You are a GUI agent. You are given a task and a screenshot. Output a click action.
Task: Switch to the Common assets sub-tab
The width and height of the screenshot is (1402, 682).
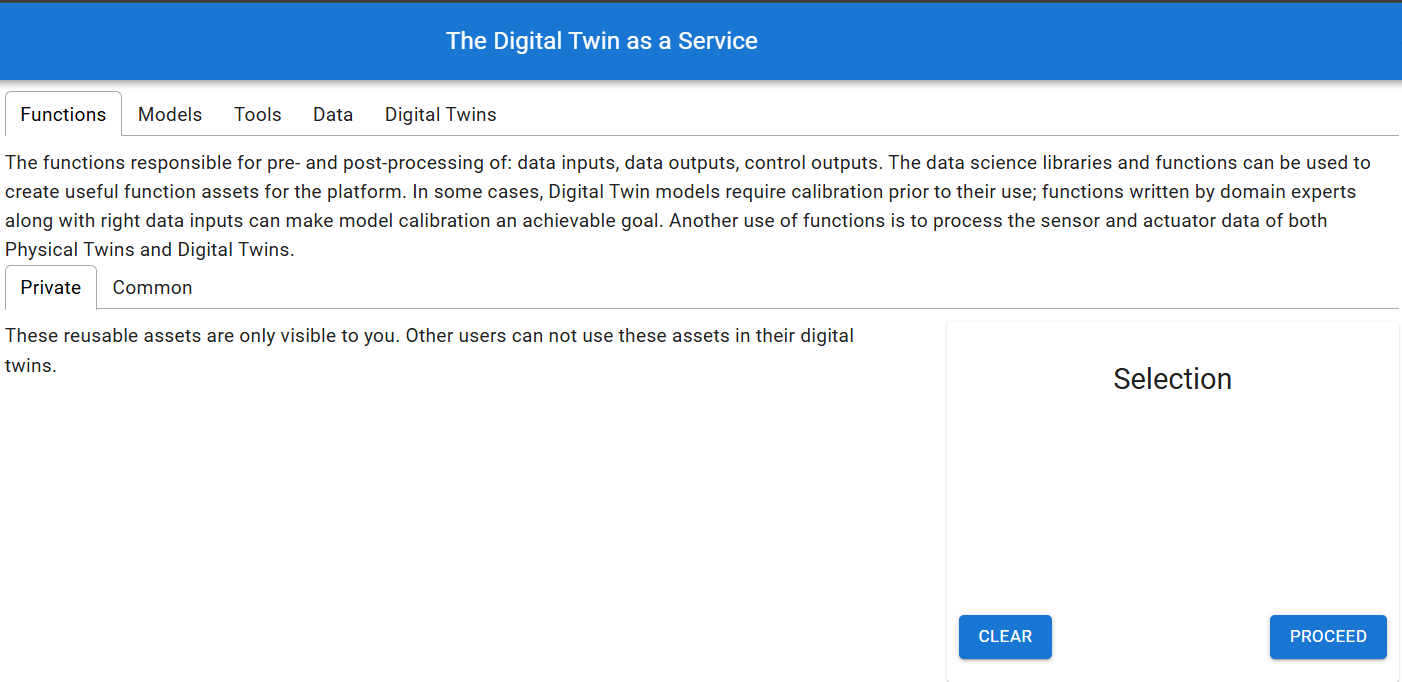pyautogui.click(x=152, y=288)
